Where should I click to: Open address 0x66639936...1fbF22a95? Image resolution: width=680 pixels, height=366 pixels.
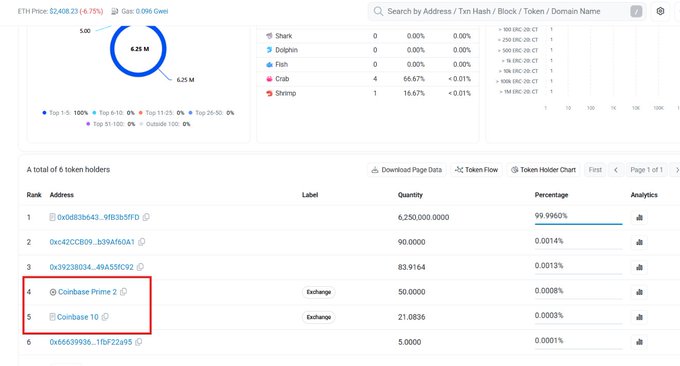pyautogui.click(x=91, y=342)
